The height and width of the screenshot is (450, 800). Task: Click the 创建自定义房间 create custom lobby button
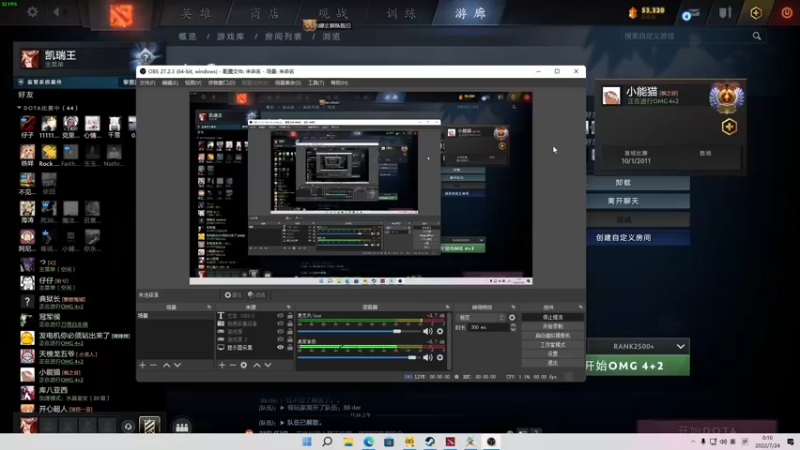(x=638, y=238)
